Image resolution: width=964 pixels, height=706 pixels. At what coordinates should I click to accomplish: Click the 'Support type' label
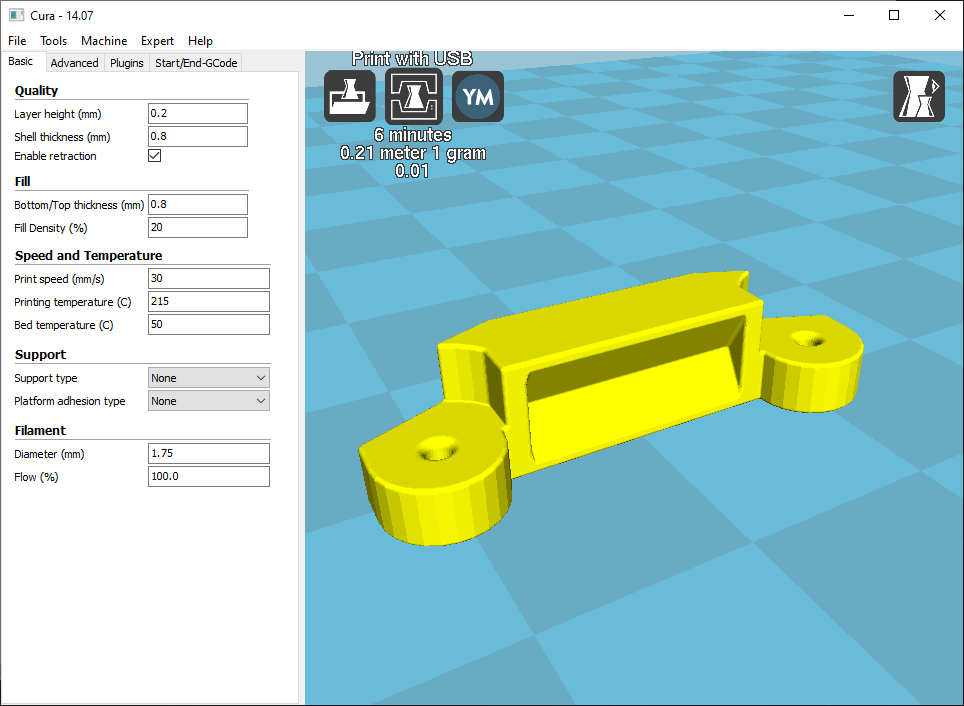tap(45, 378)
